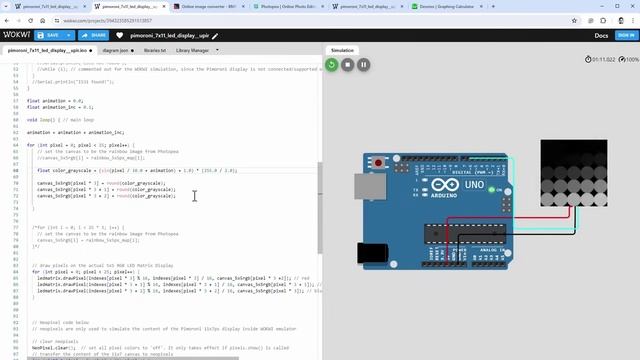Click the color_grayscale sin formula line
This screenshot has height=360, width=640.
[137, 171]
